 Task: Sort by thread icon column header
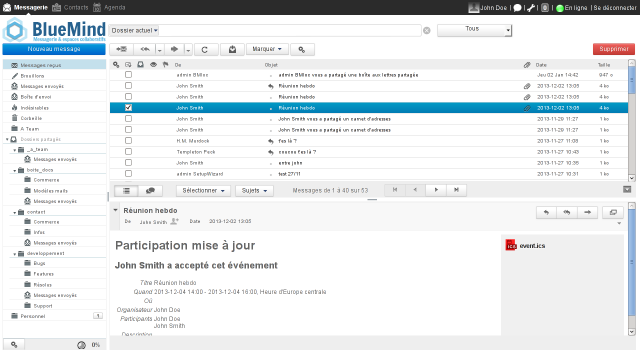[x=128, y=64]
